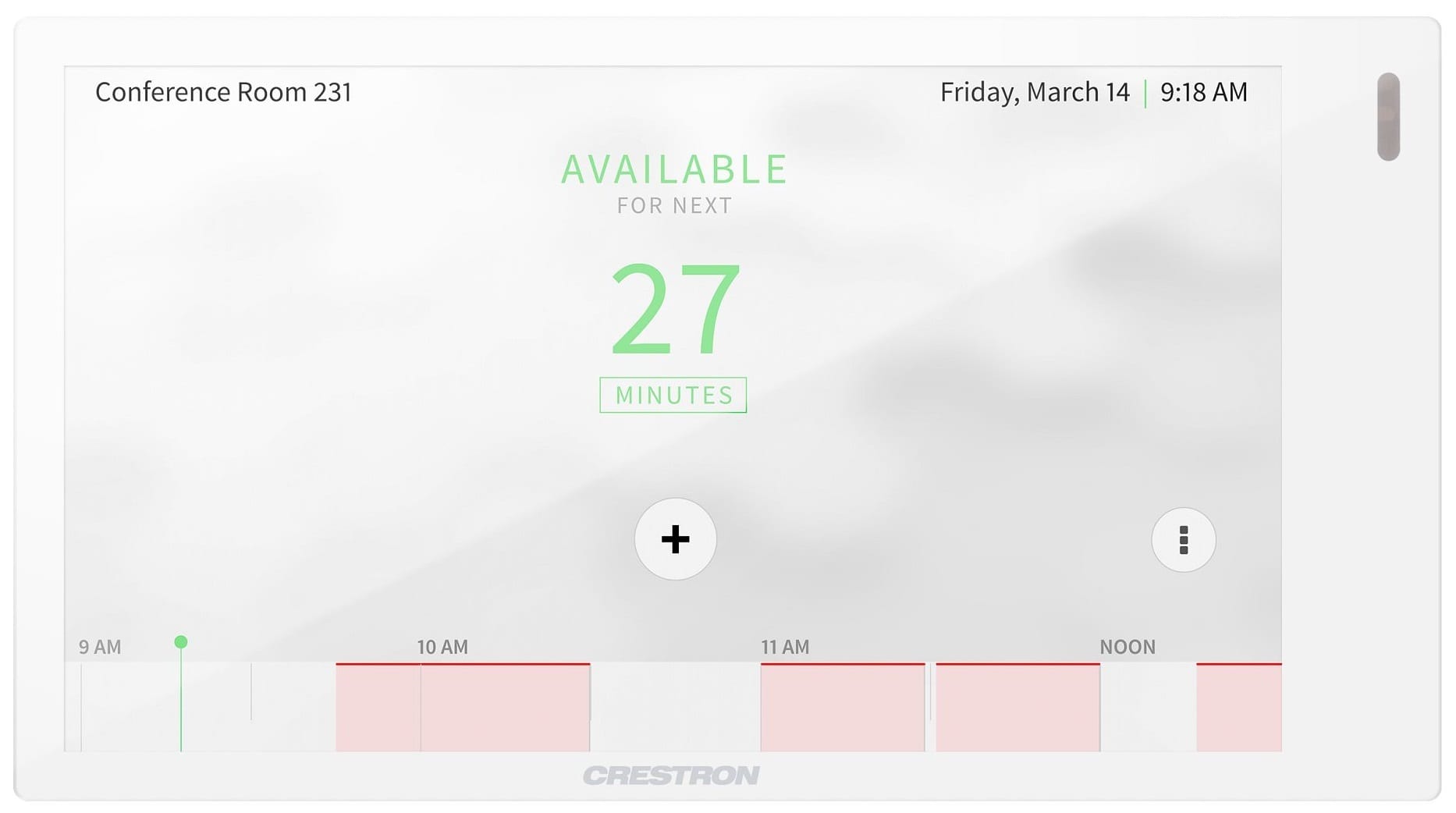Viewport: 1456px width, 813px height.
Task: Select the reserved block at timeline's right edge
Action: [1238, 708]
